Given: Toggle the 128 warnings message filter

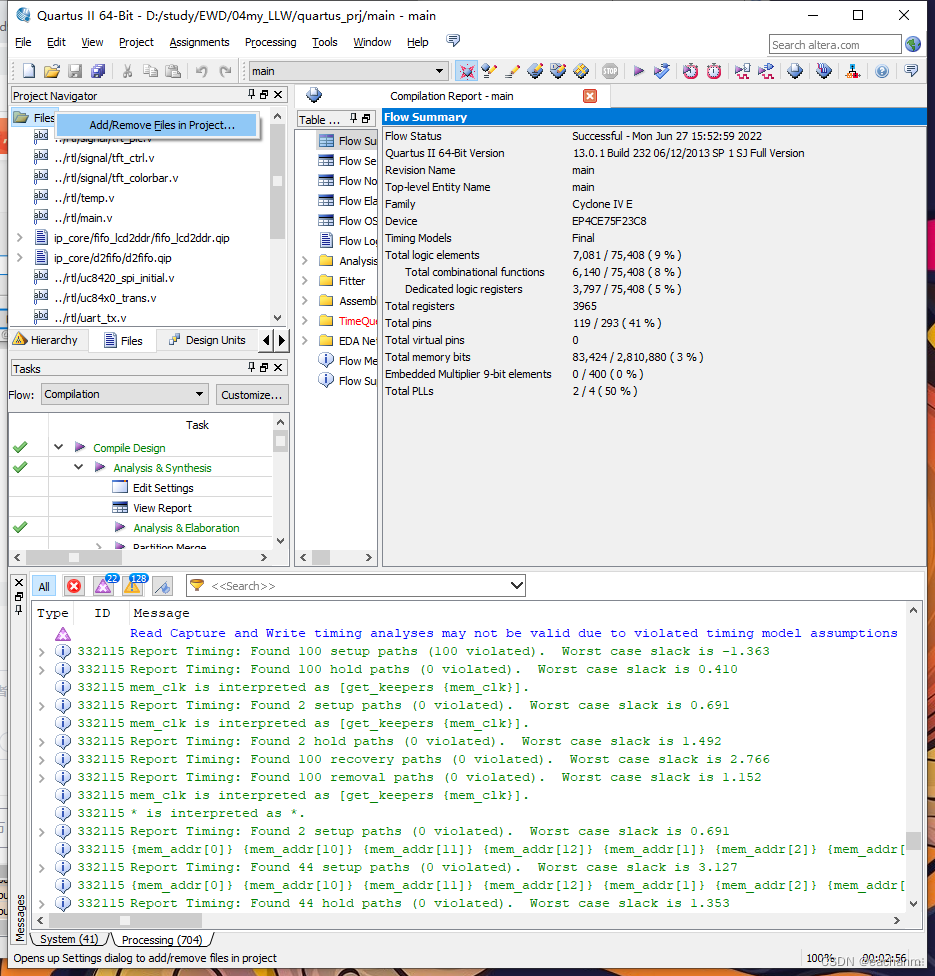Looking at the screenshot, I should (133, 585).
